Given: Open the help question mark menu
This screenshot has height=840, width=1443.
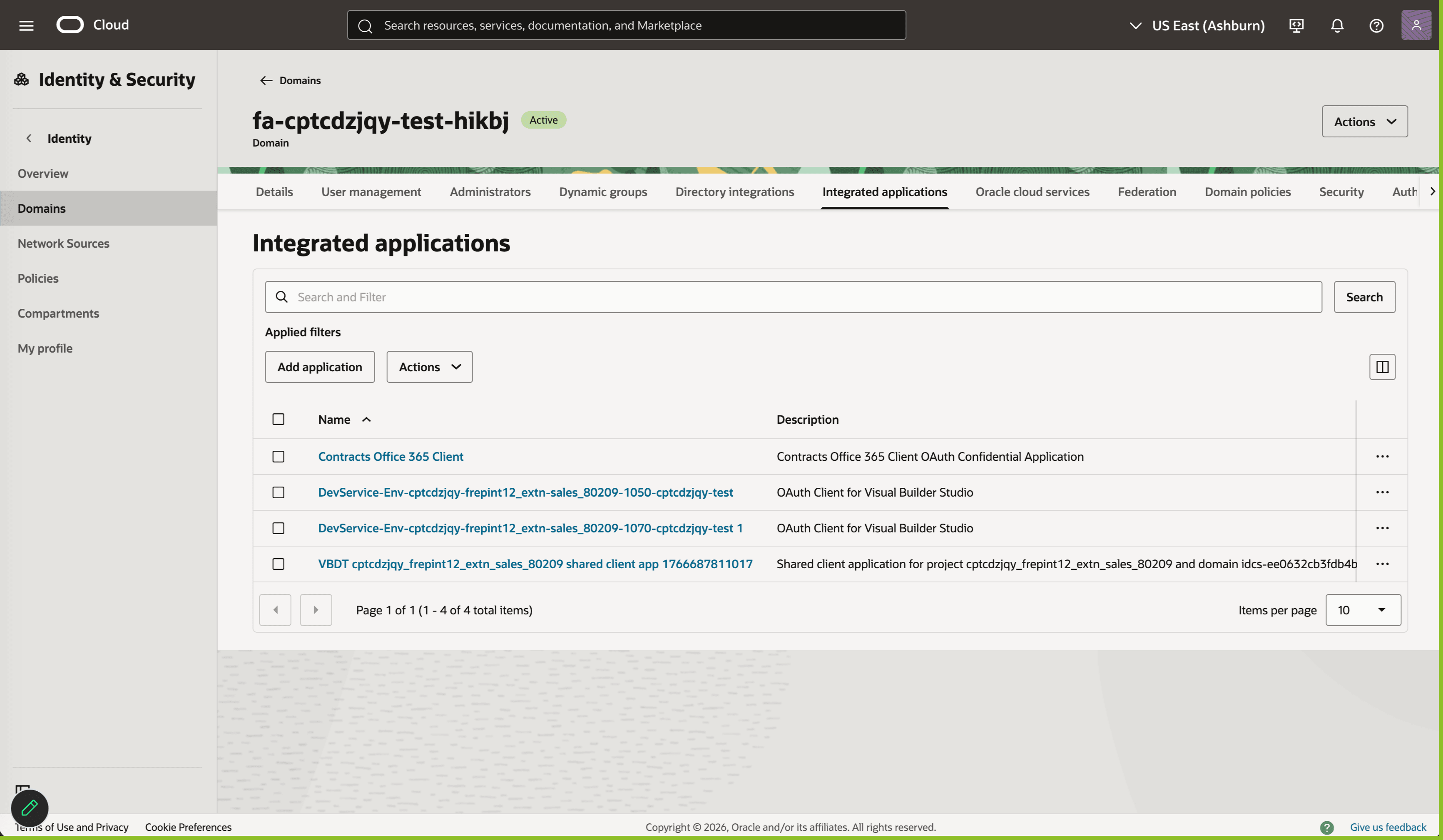Looking at the screenshot, I should click(1376, 25).
